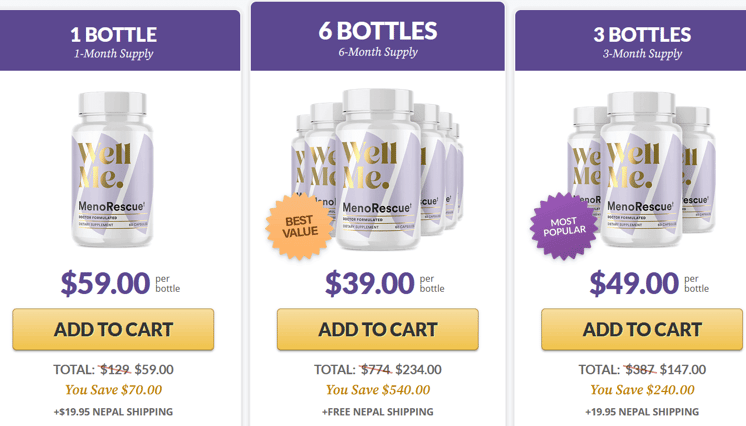Click the 6-Month Supply subtitle
746x426 pixels.
coord(378,52)
